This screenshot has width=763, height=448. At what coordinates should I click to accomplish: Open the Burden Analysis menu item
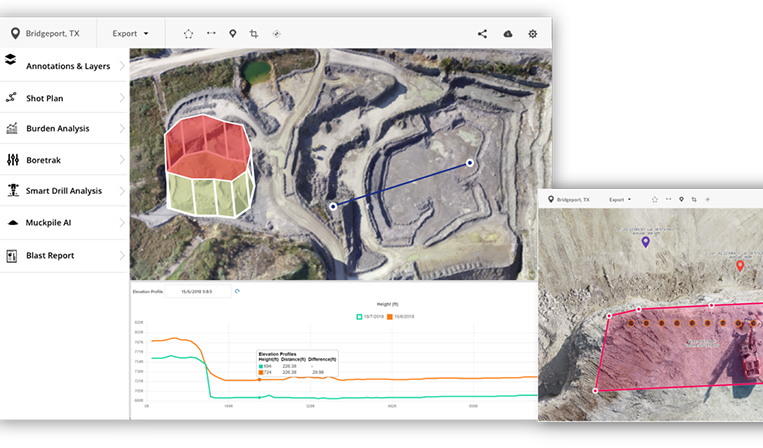[x=63, y=128]
